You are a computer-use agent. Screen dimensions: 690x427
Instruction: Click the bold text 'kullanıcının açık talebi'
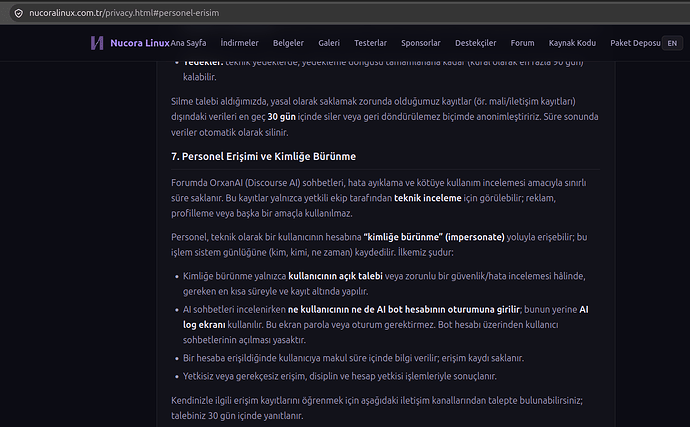pyautogui.click(x=335, y=276)
